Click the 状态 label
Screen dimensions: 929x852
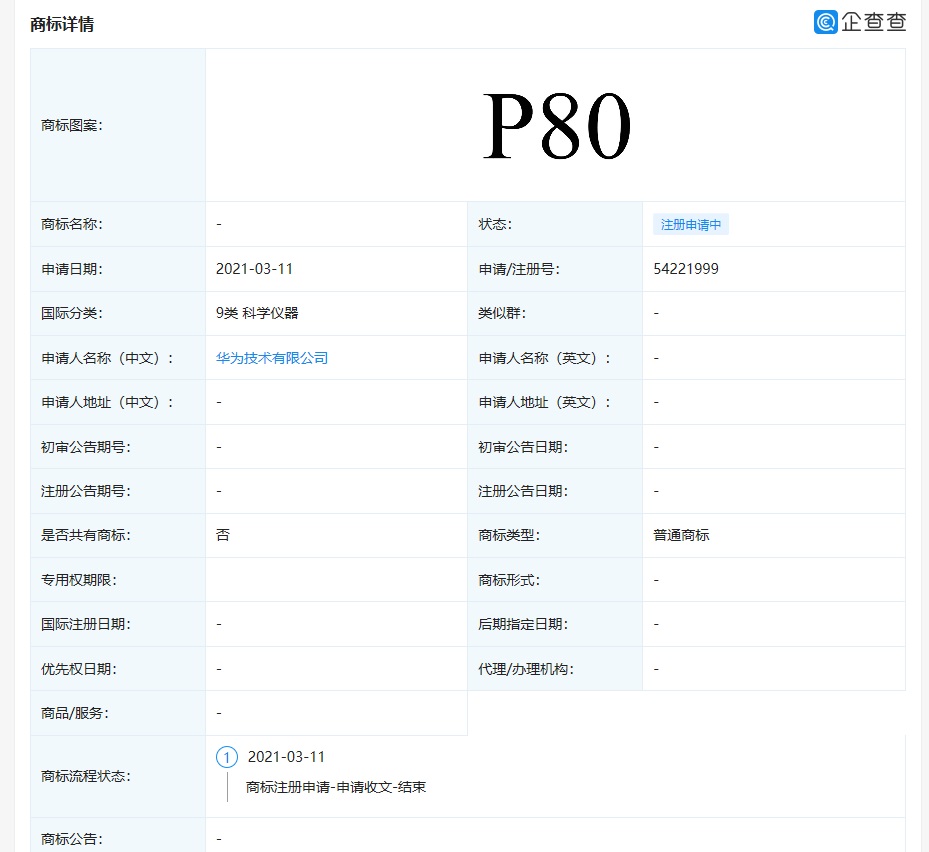(495, 225)
